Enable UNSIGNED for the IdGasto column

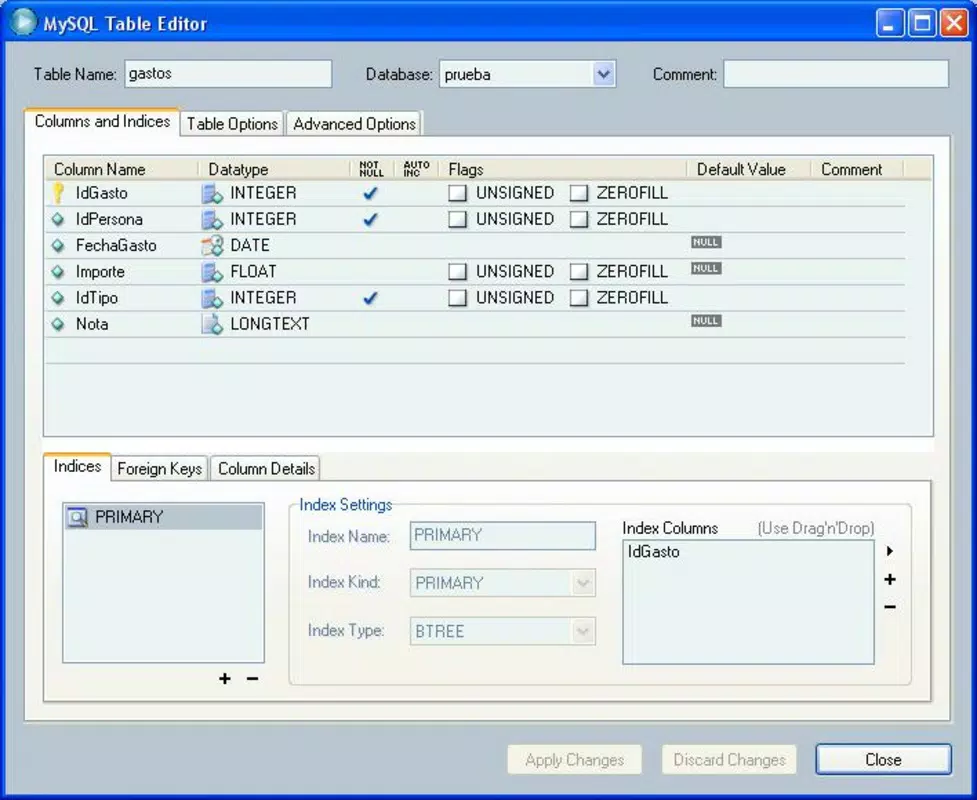457,193
